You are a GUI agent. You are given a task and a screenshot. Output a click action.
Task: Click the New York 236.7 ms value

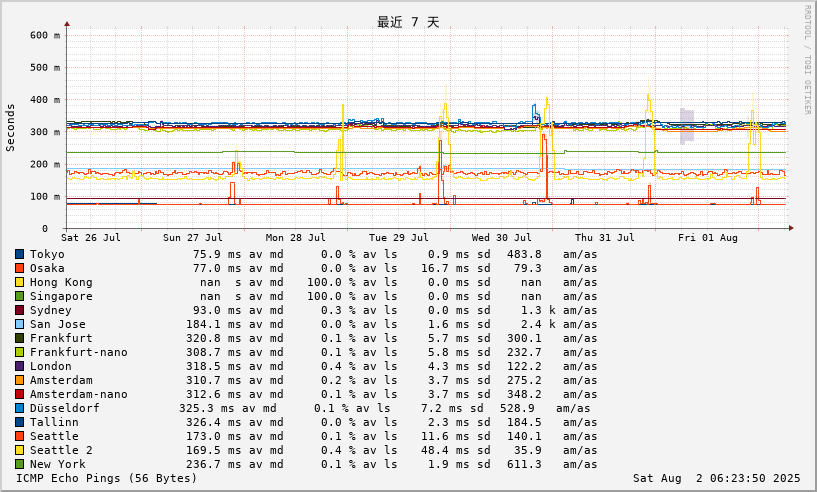[214, 464]
